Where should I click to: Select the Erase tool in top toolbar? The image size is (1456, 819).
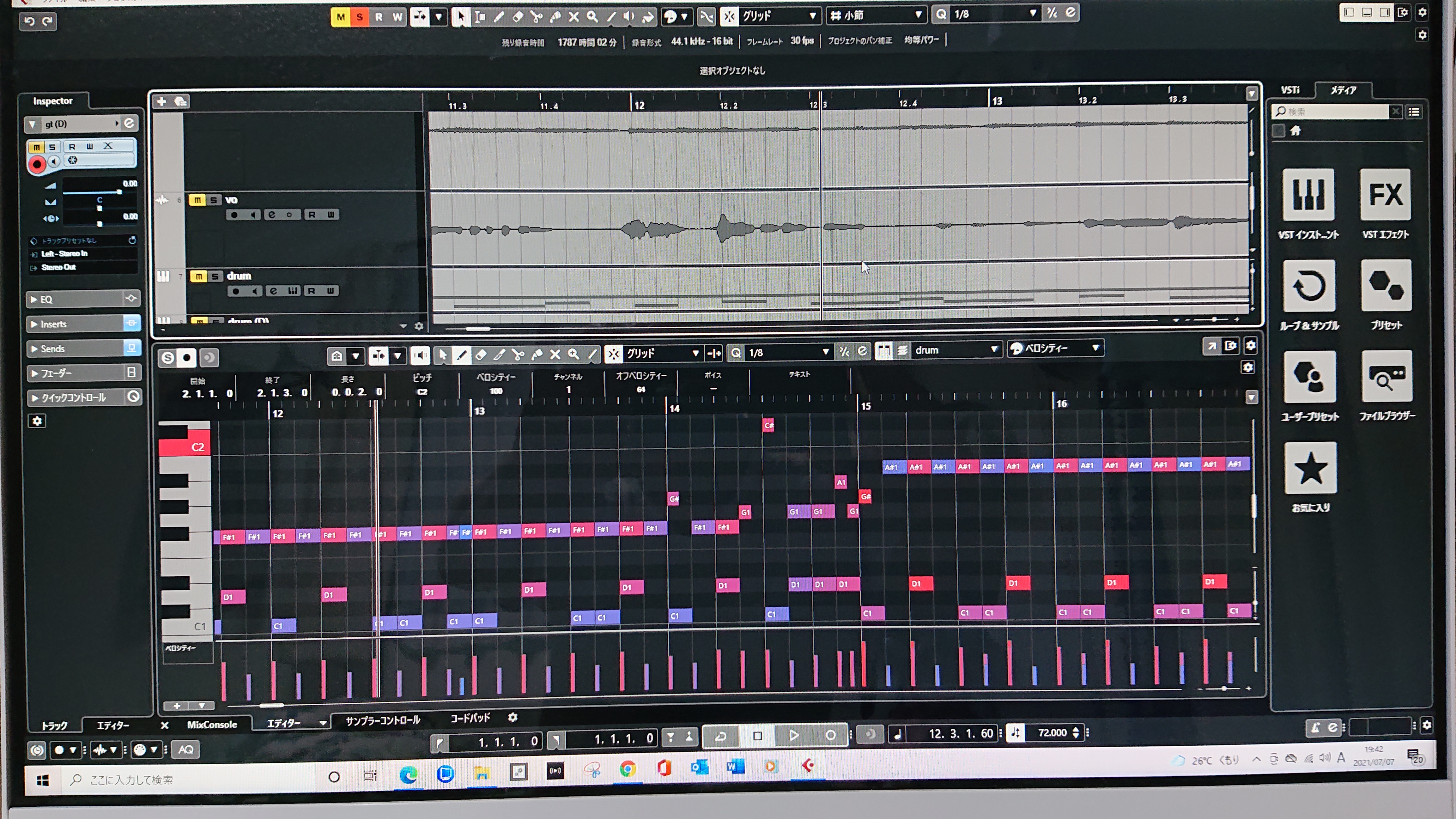coord(517,16)
